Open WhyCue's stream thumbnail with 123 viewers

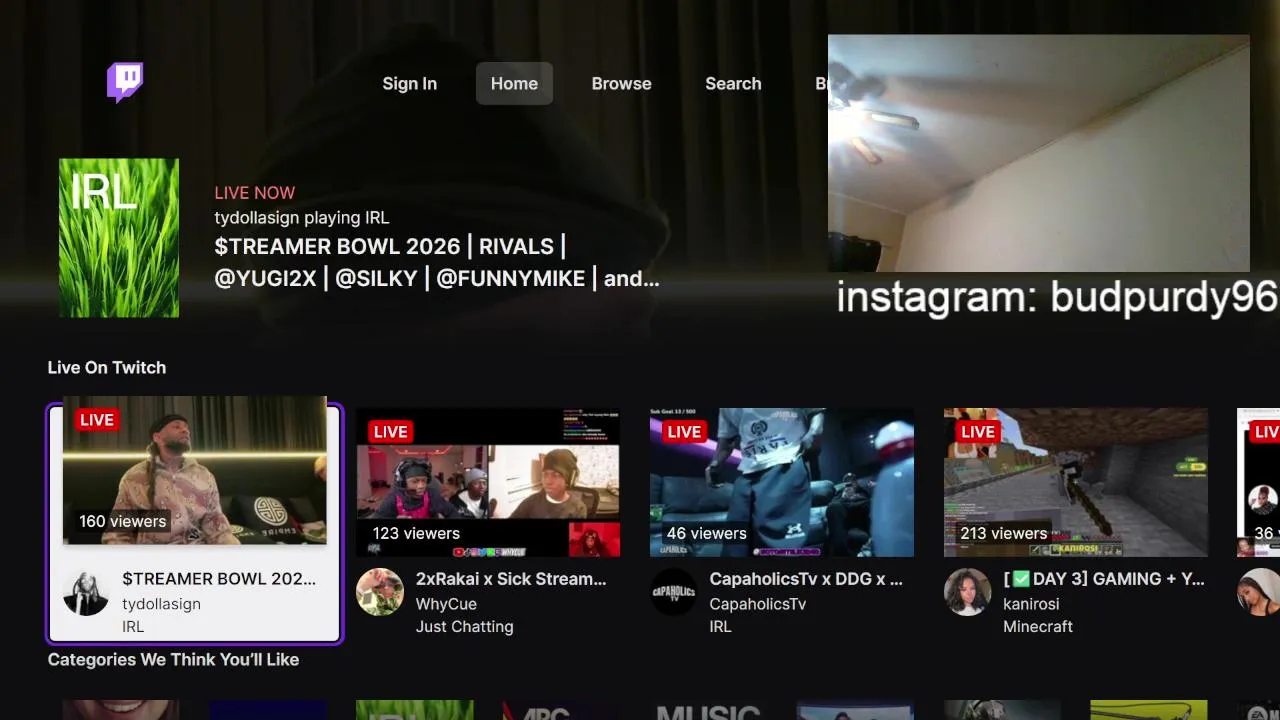[488, 482]
